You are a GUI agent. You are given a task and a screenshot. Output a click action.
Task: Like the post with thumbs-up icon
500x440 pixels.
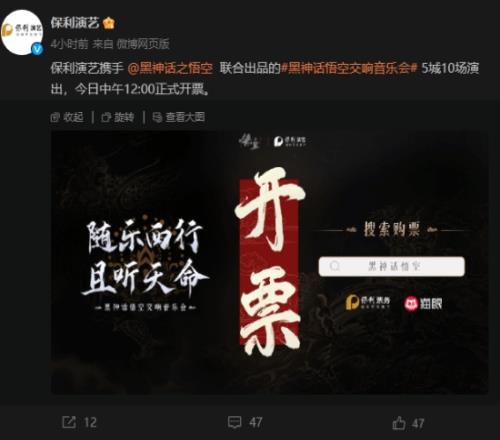point(399,423)
